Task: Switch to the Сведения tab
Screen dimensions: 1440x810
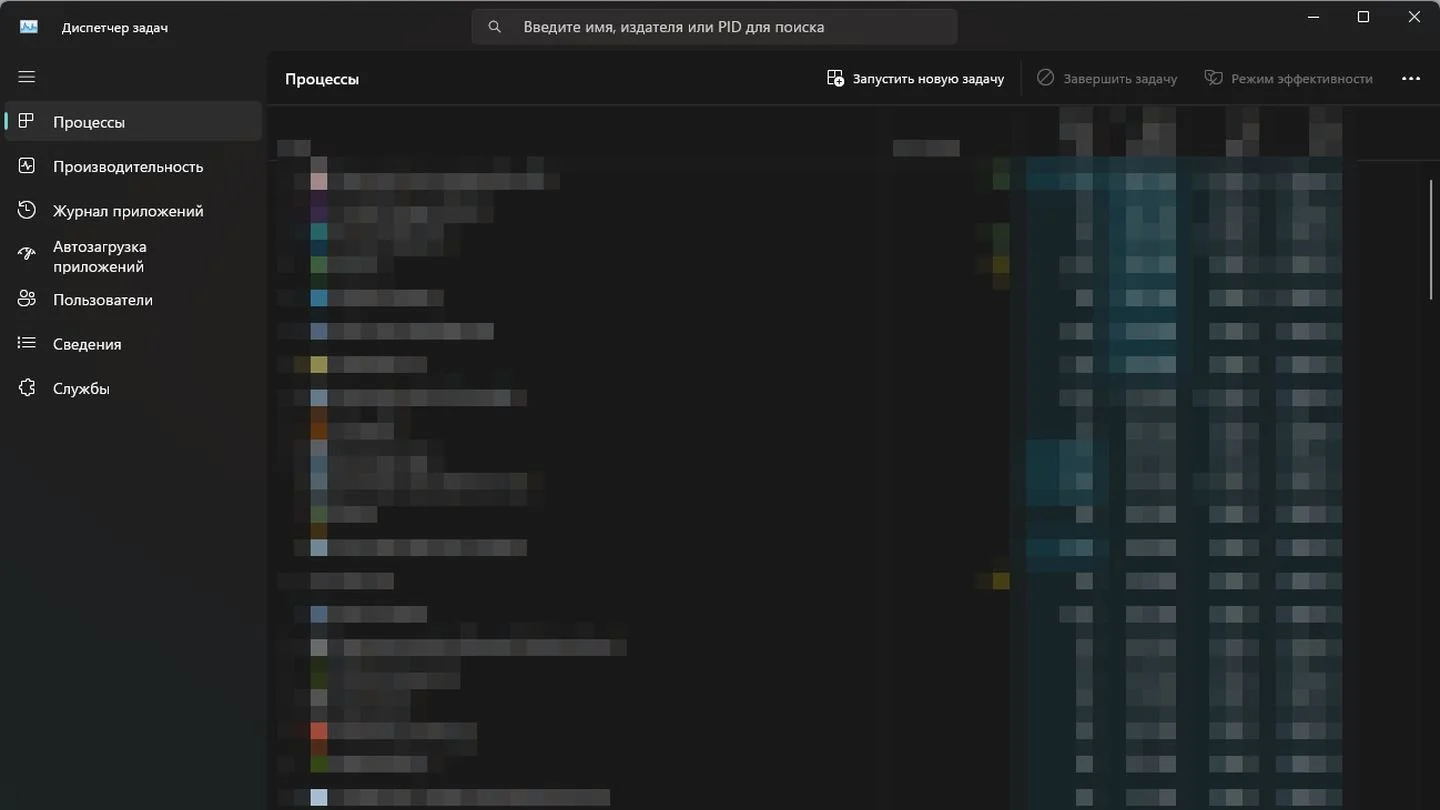Action: point(134,344)
